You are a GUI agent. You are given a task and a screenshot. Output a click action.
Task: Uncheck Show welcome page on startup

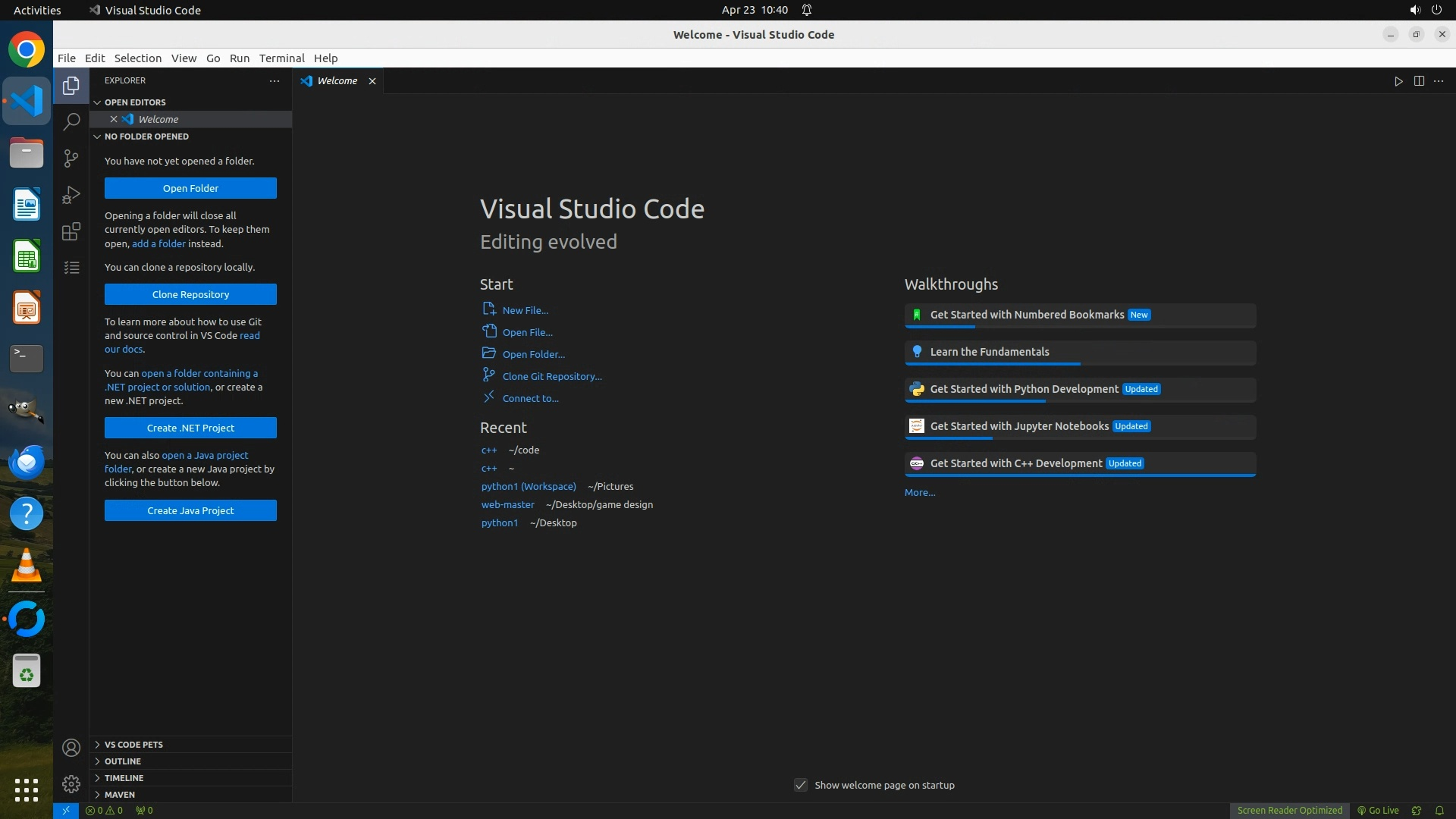point(801,785)
